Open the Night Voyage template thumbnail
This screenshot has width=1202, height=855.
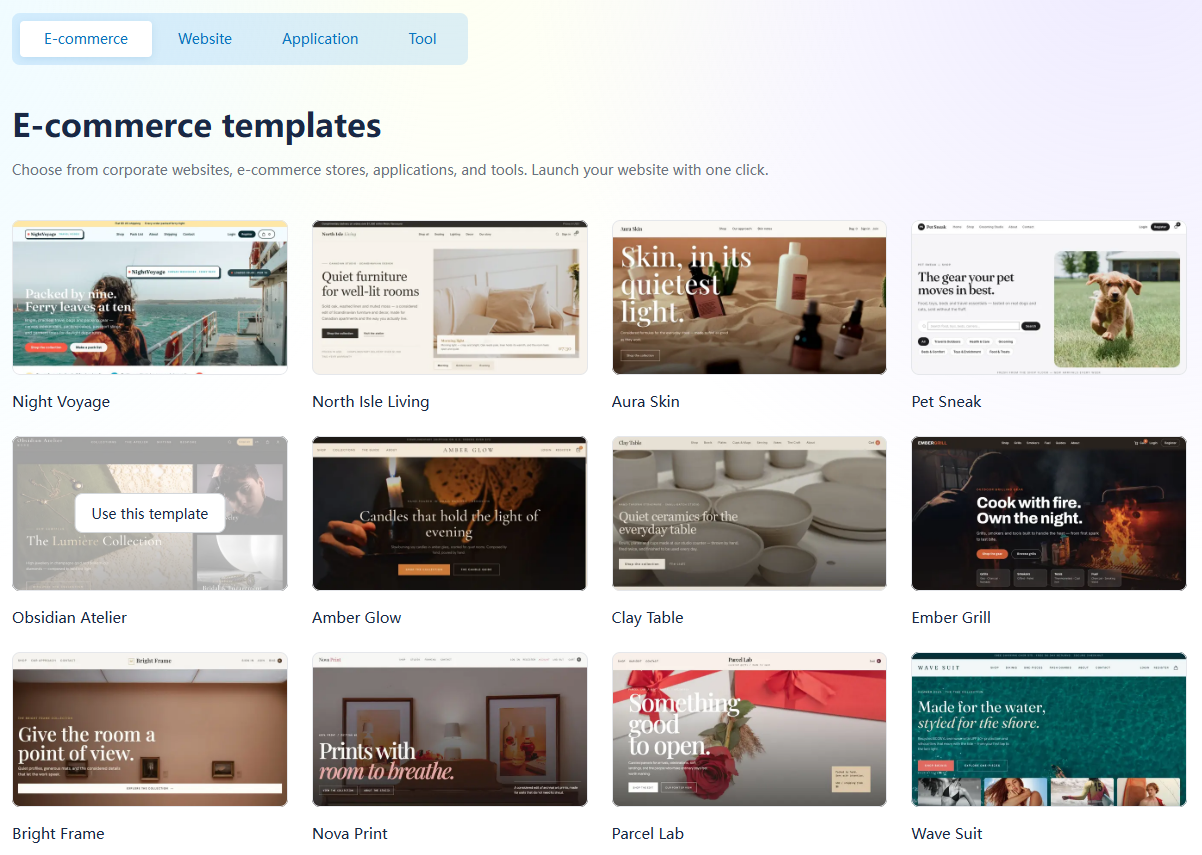pos(150,297)
